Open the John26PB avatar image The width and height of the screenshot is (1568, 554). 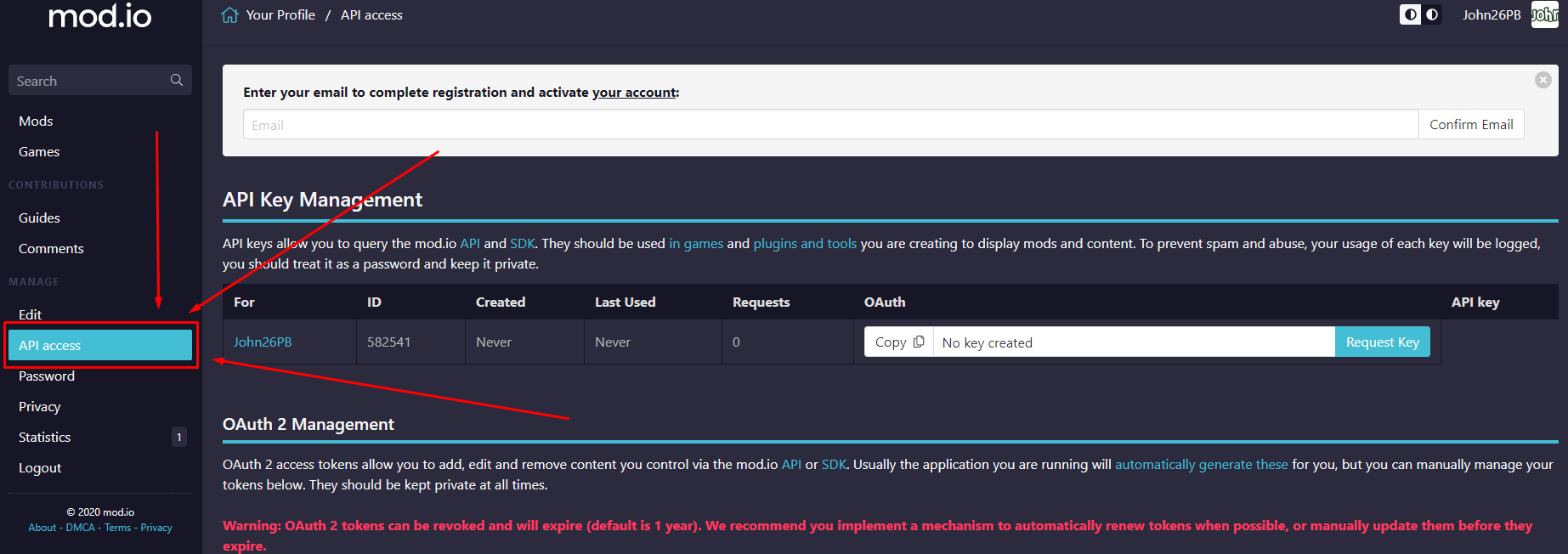tap(1544, 14)
